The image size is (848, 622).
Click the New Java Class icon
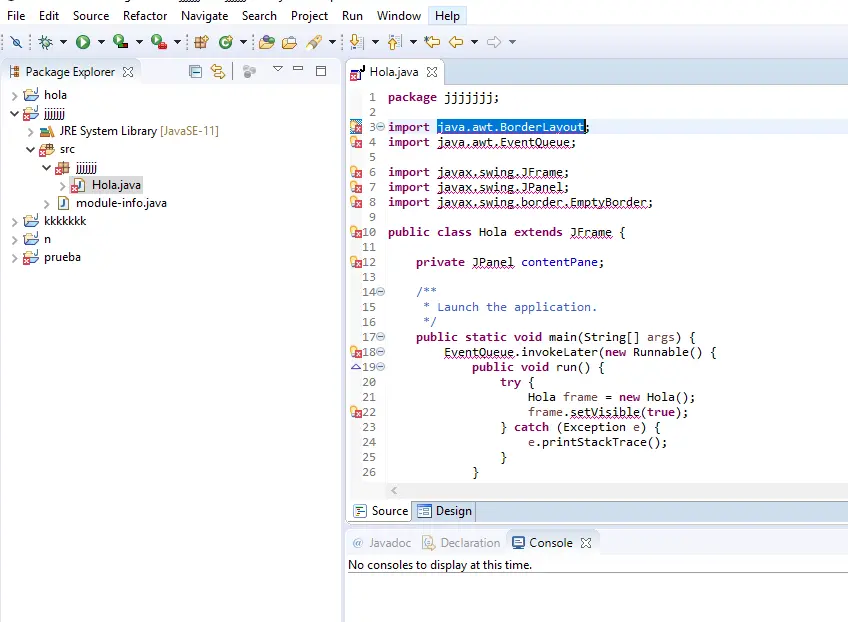(x=226, y=42)
